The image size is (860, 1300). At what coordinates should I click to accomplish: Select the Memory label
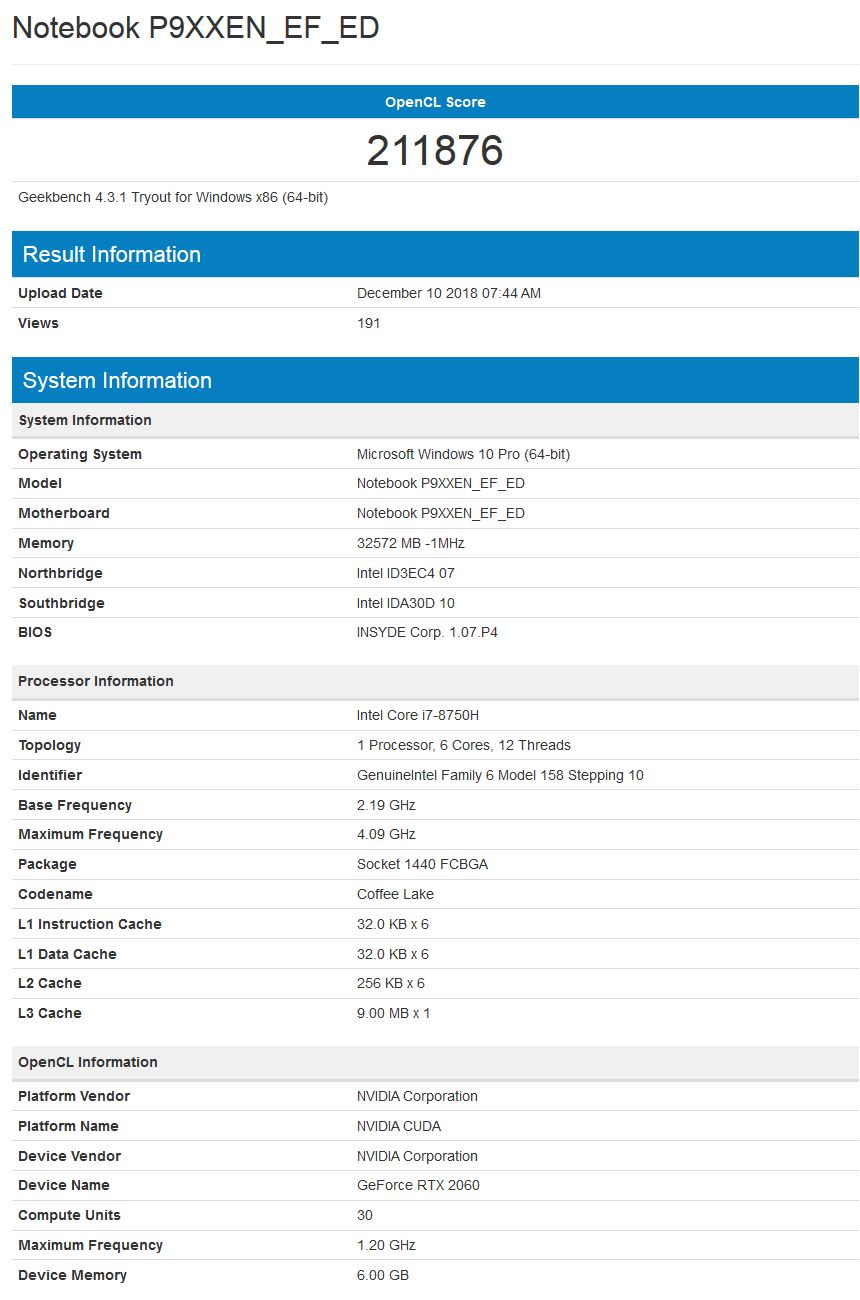click(46, 543)
